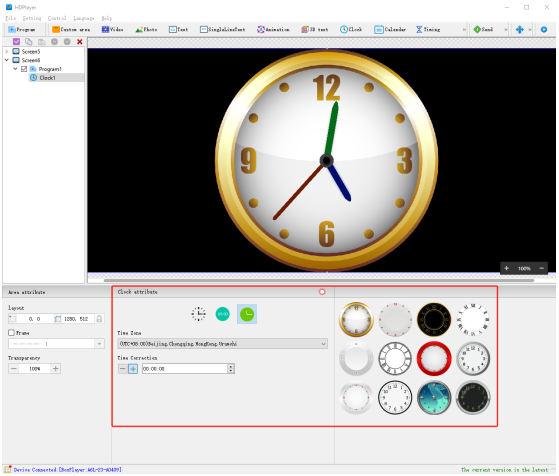The image size is (559, 476).
Task: Add a 3D text area
Action: [315, 30]
